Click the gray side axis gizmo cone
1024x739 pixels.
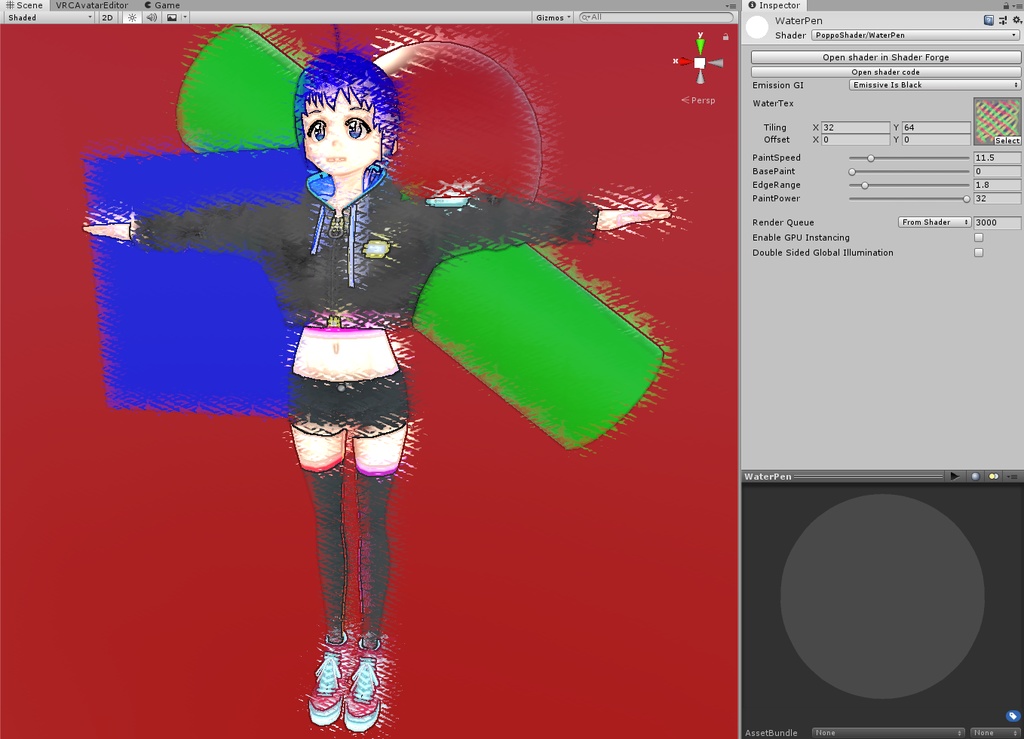716,63
